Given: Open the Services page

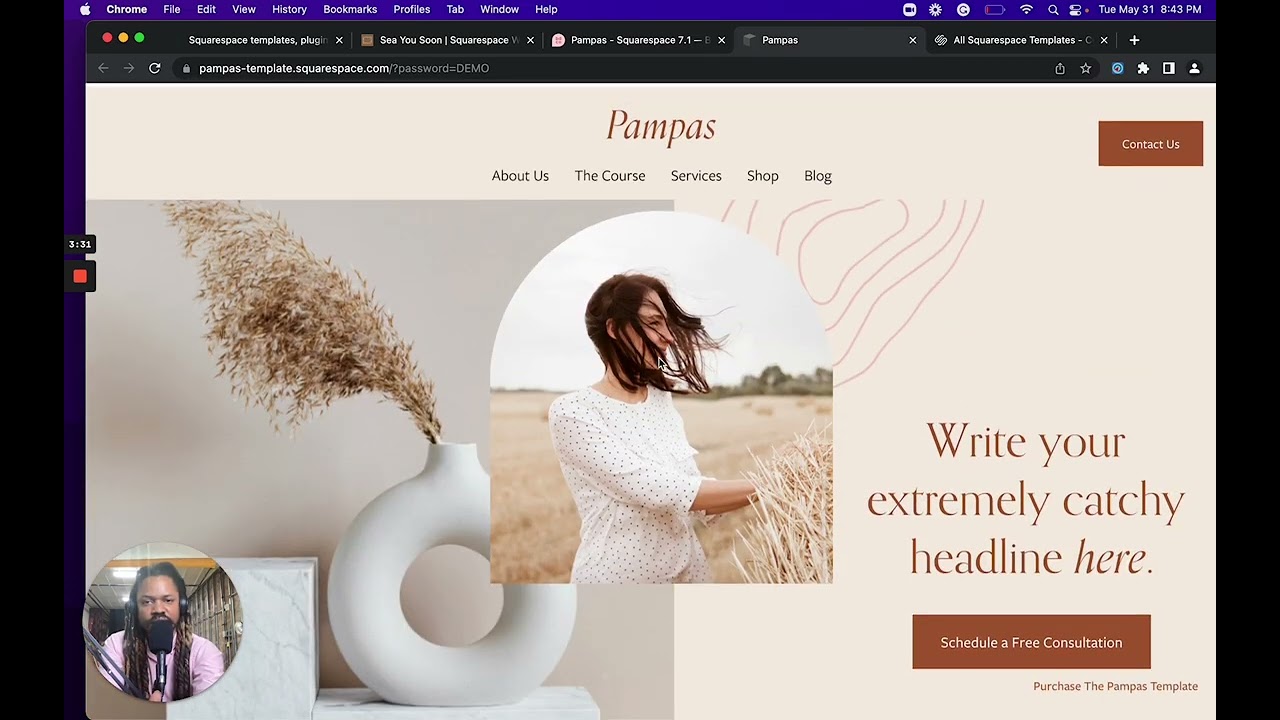Looking at the screenshot, I should click(696, 175).
